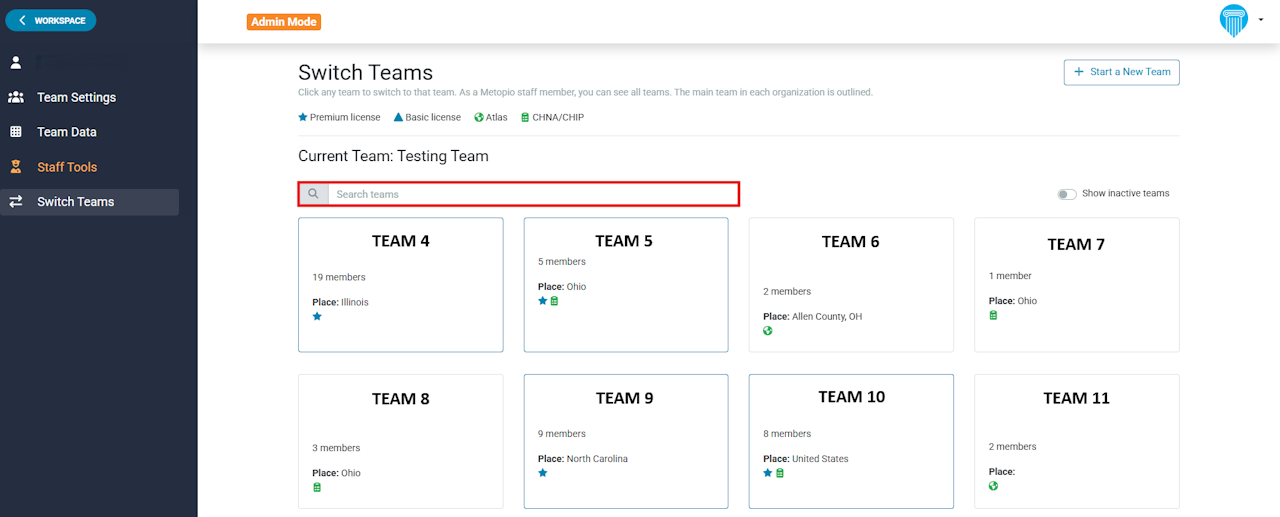Click the Staff Tools worker icon
The image size is (1280, 517).
pos(16,167)
